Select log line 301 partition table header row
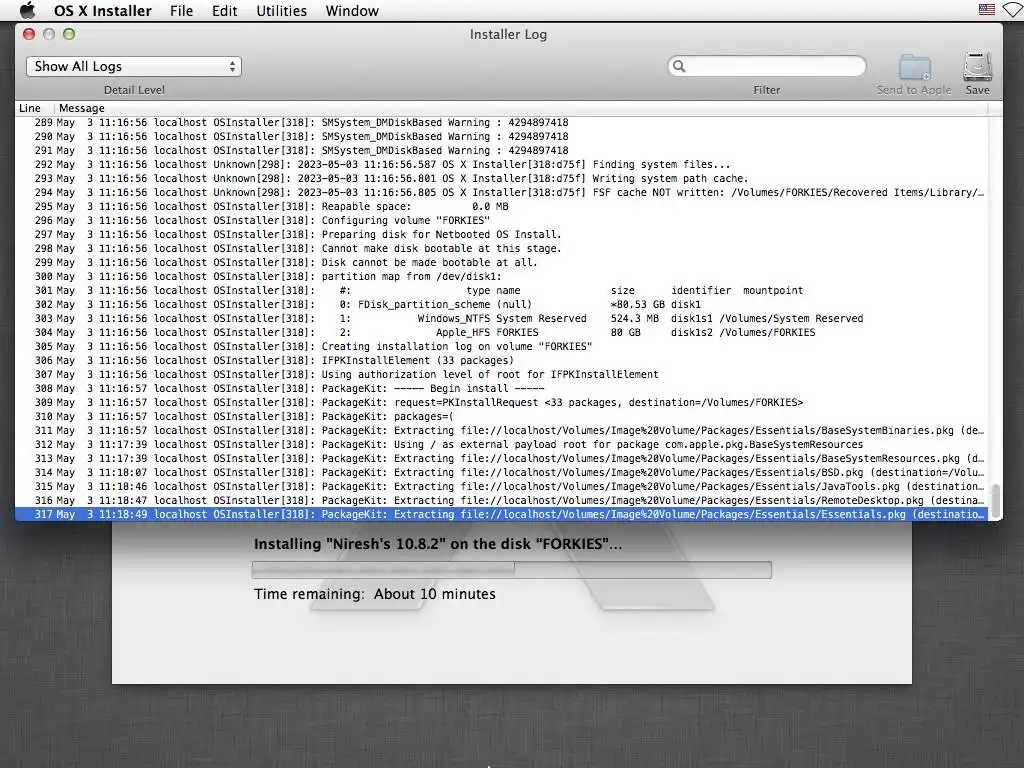The width and height of the screenshot is (1024, 768). (502, 291)
